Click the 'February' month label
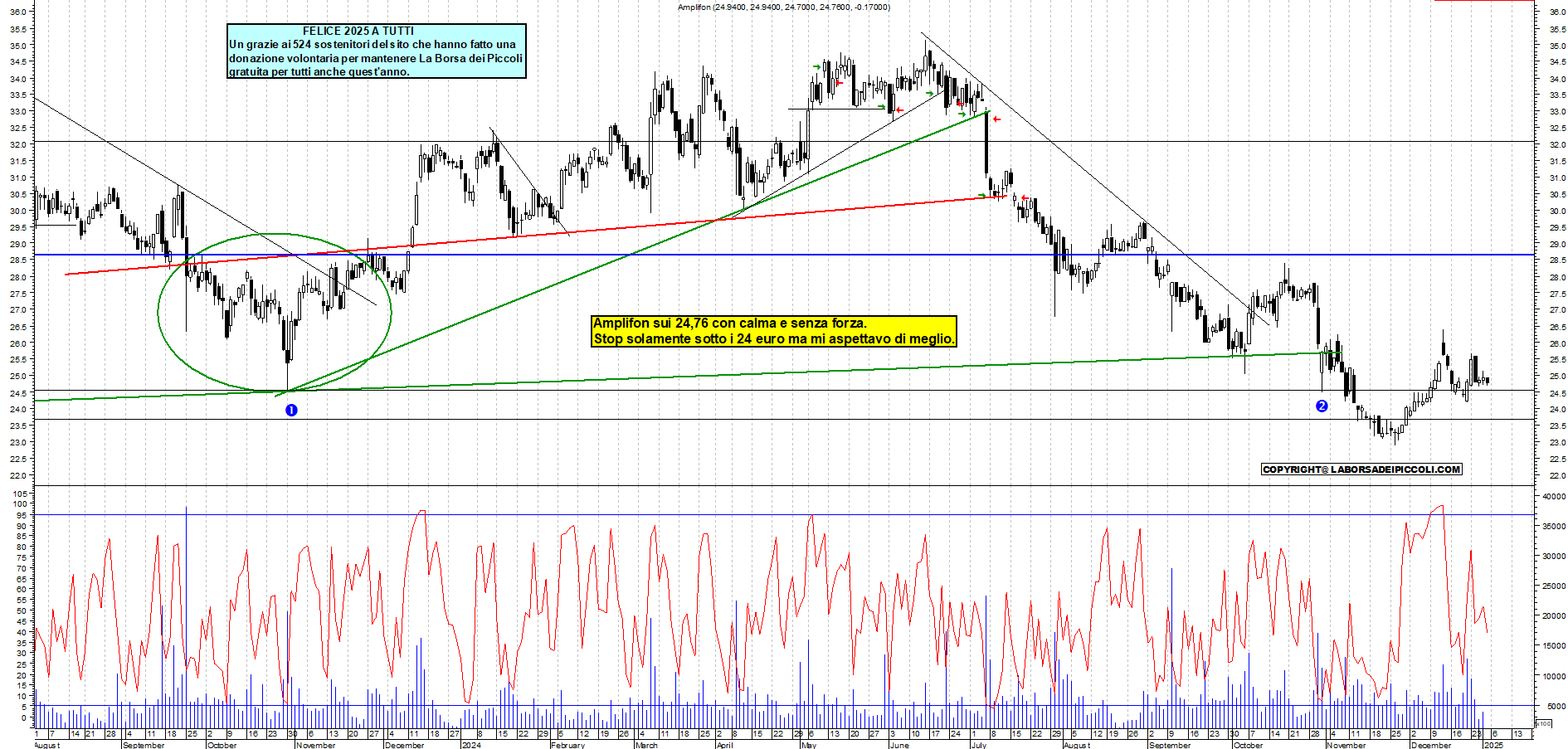1568x749 pixels. 567,745
